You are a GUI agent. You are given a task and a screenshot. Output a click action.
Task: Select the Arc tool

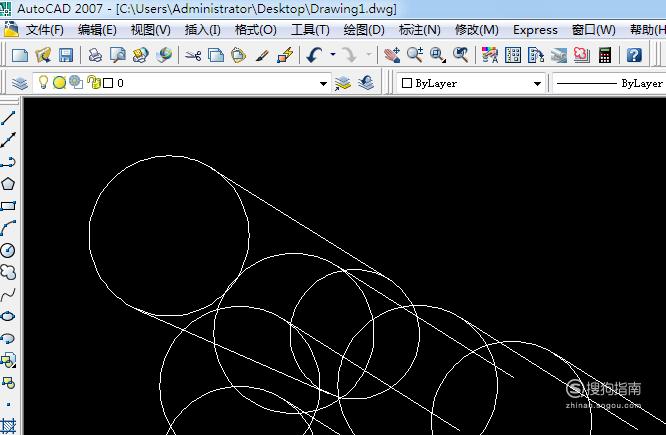(8, 228)
